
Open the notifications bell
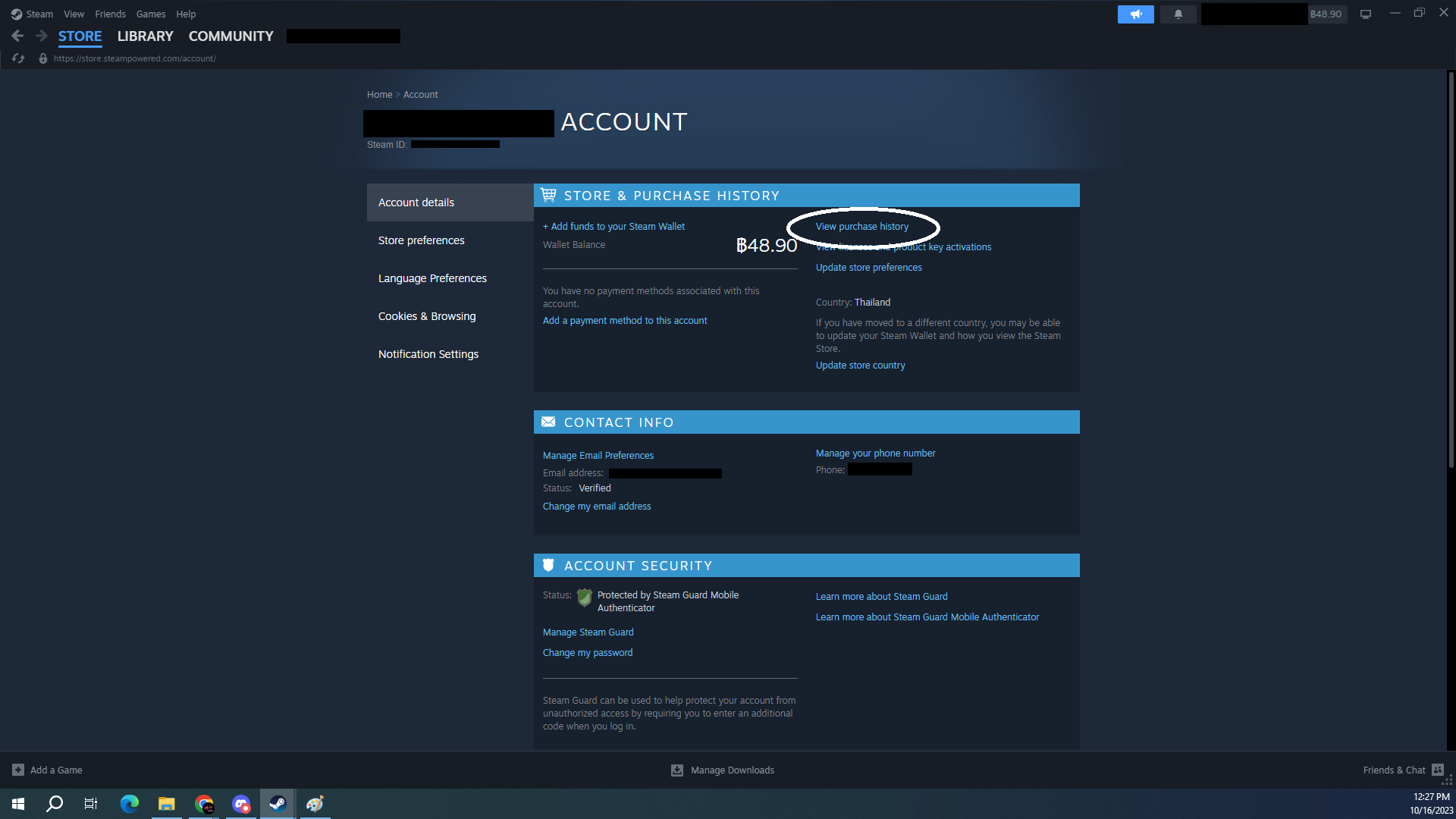pyautogui.click(x=1178, y=14)
